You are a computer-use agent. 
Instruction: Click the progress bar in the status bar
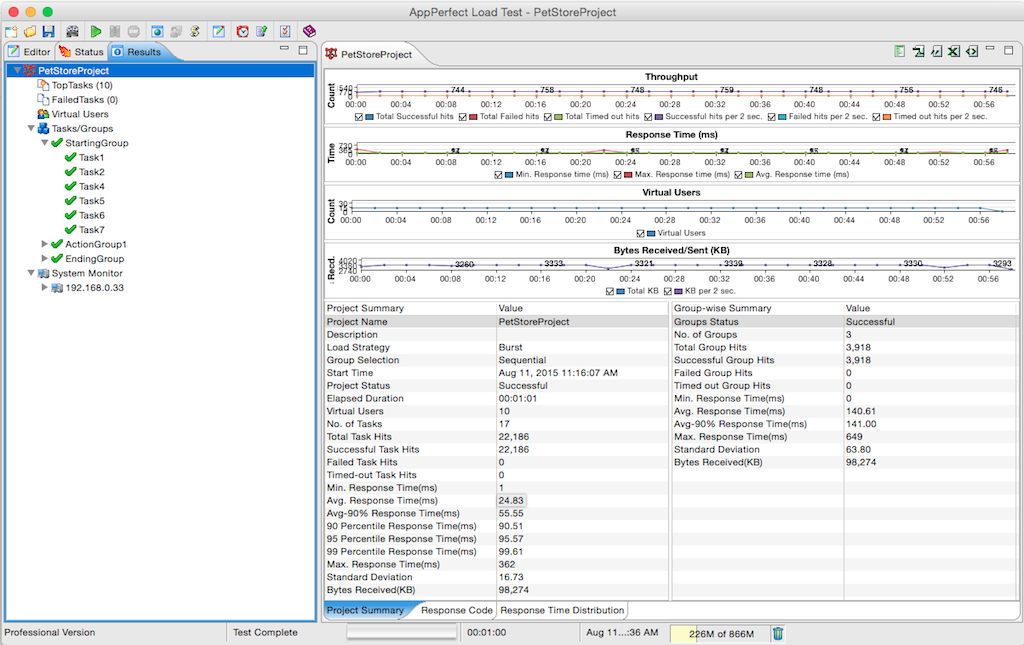[402, 632]
